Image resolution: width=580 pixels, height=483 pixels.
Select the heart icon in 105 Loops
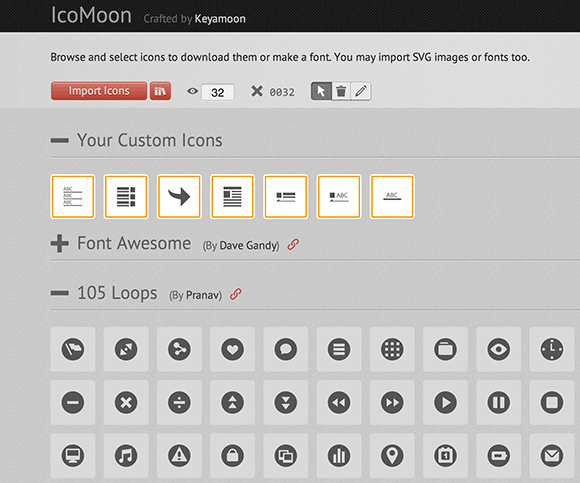pos(233,349)
